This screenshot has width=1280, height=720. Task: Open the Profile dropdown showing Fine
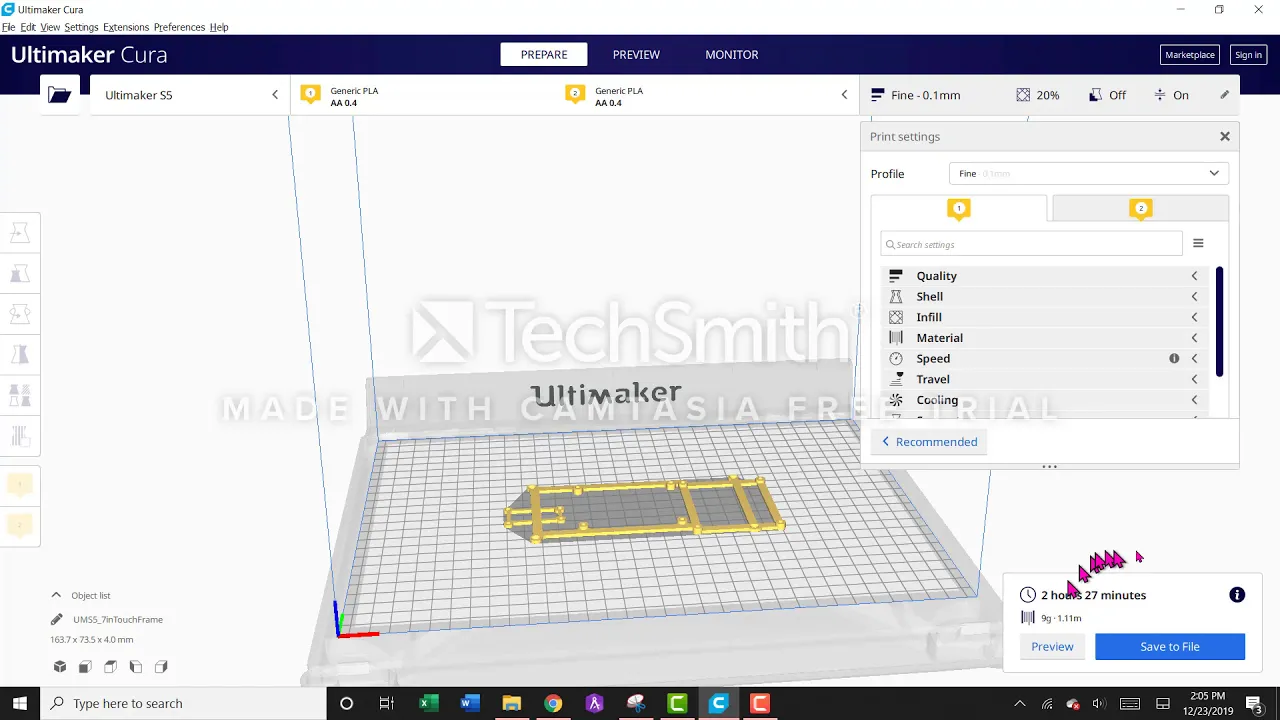coord(1089,173)
